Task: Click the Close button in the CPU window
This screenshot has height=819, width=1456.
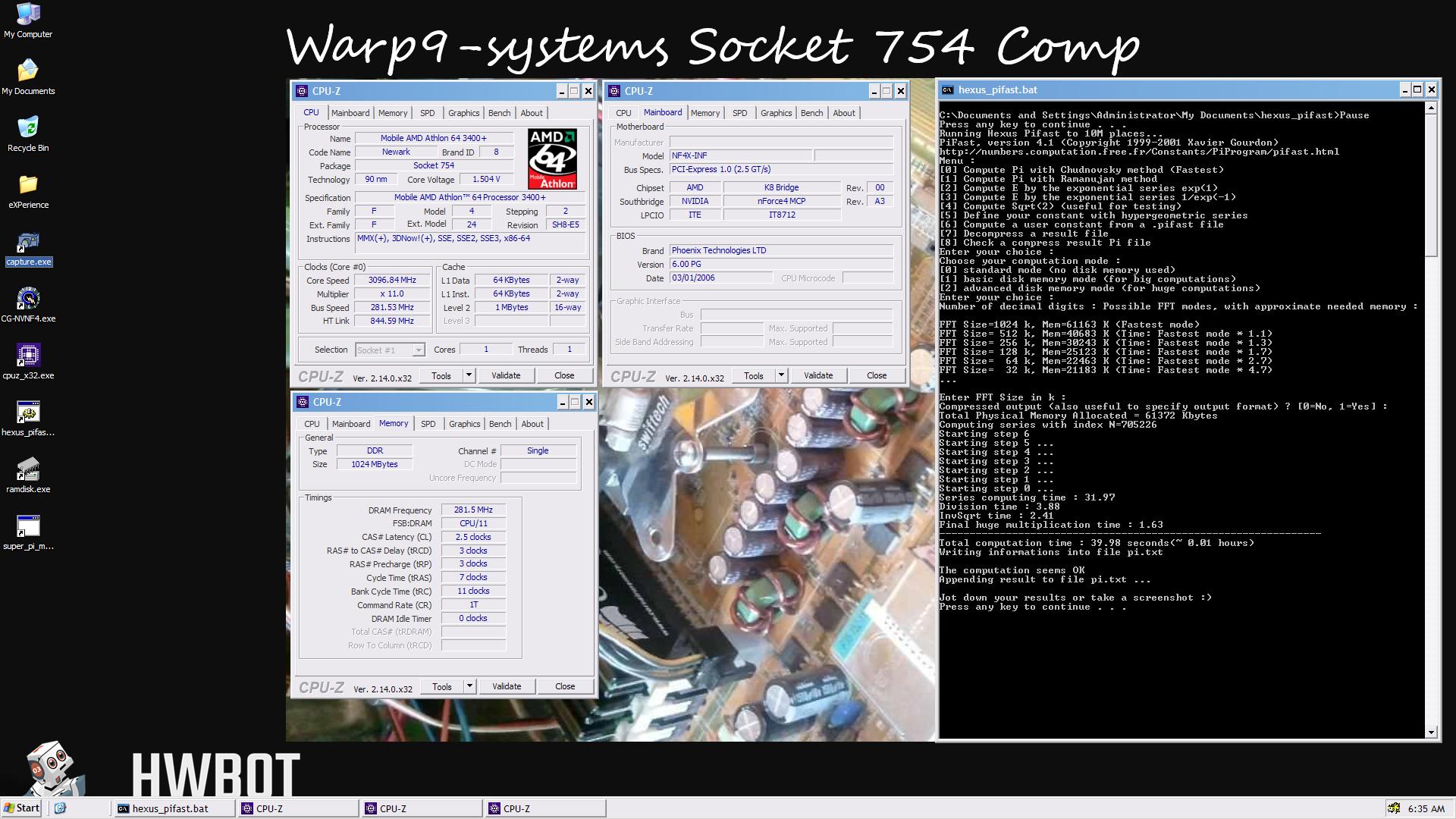Action: [564, 375]
